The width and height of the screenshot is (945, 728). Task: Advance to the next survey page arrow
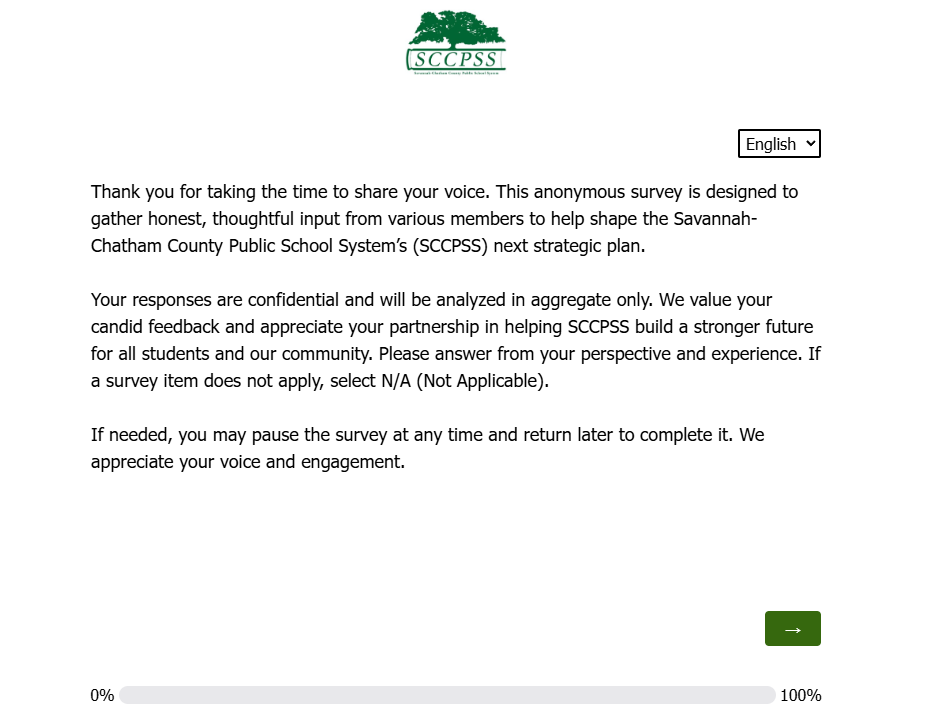[792, 629]
